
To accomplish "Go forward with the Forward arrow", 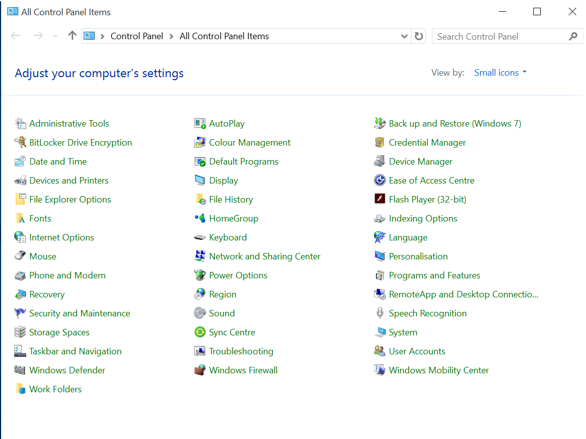I will pyautogui.click(x=38, y=36).
